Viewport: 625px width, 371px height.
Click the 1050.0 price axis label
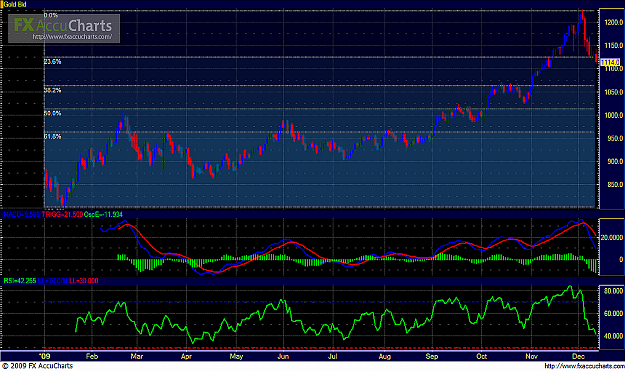pyautogui.click(x=613, y=92)
